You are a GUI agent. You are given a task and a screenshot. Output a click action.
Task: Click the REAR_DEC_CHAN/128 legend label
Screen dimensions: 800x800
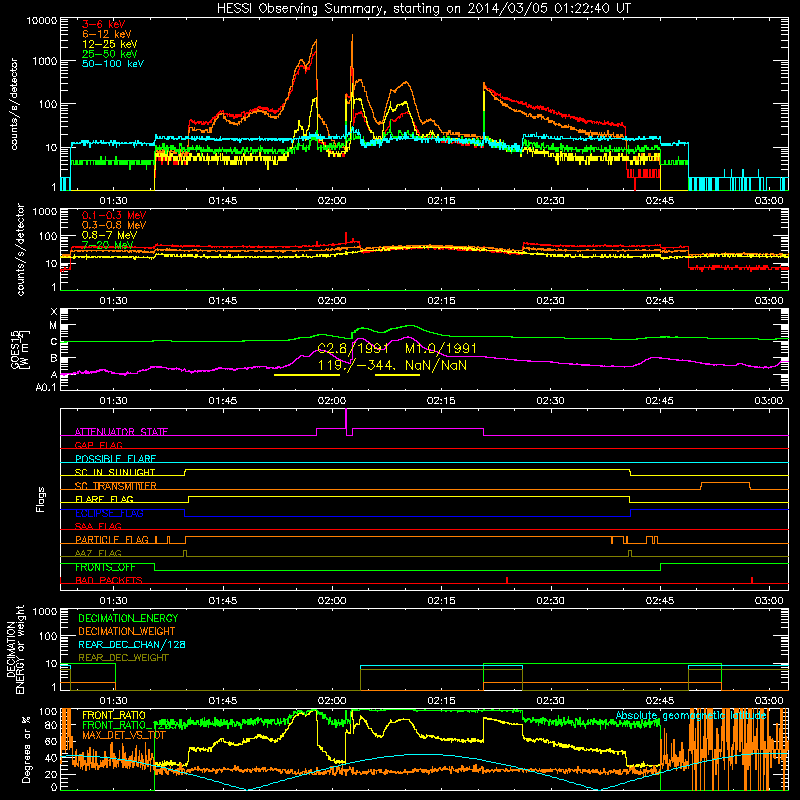point(132,644)
